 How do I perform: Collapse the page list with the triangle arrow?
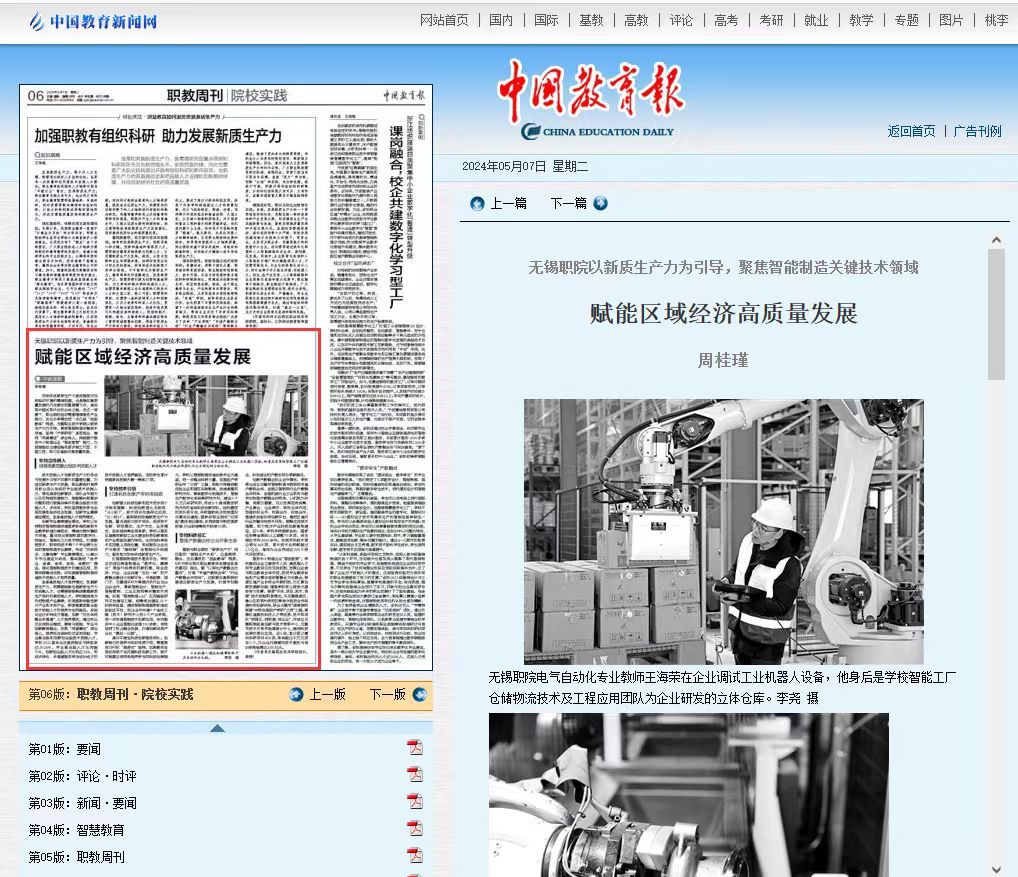click(x=217, y=727)
